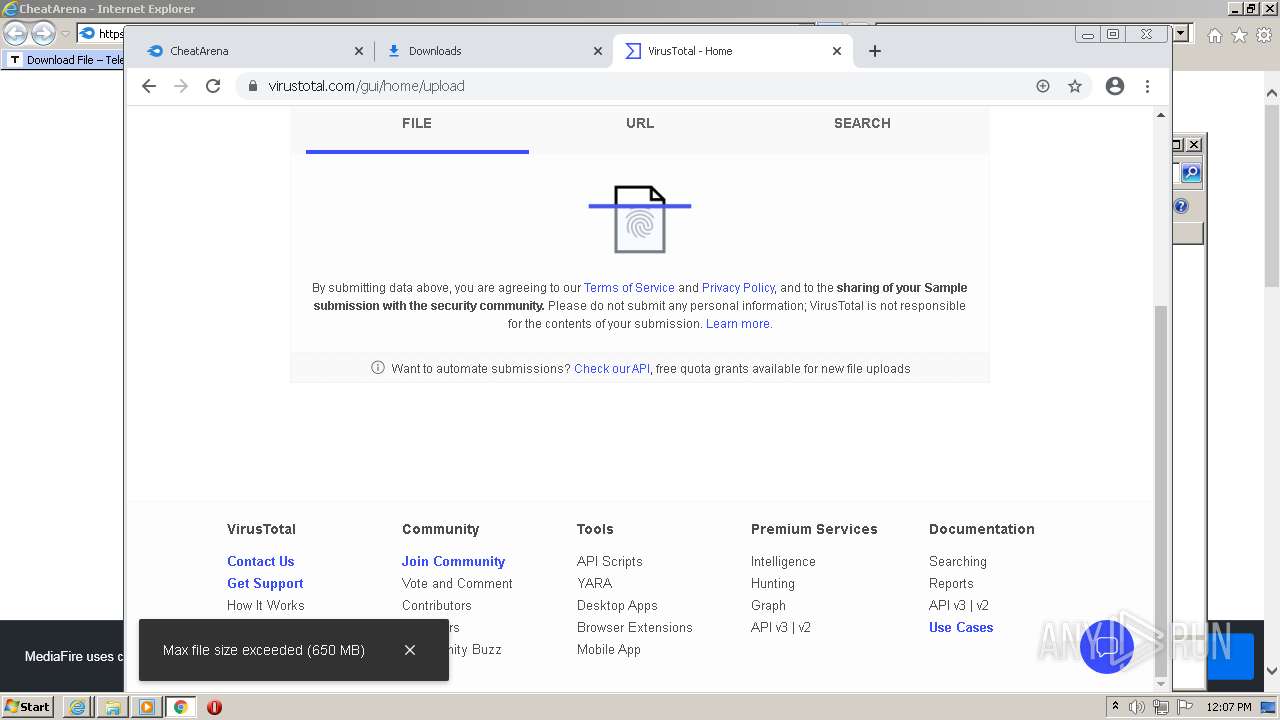This screenshot has width=1280, height=720.
Task: Open Internet Explorer from the taskbar
Action: [77, 707]
